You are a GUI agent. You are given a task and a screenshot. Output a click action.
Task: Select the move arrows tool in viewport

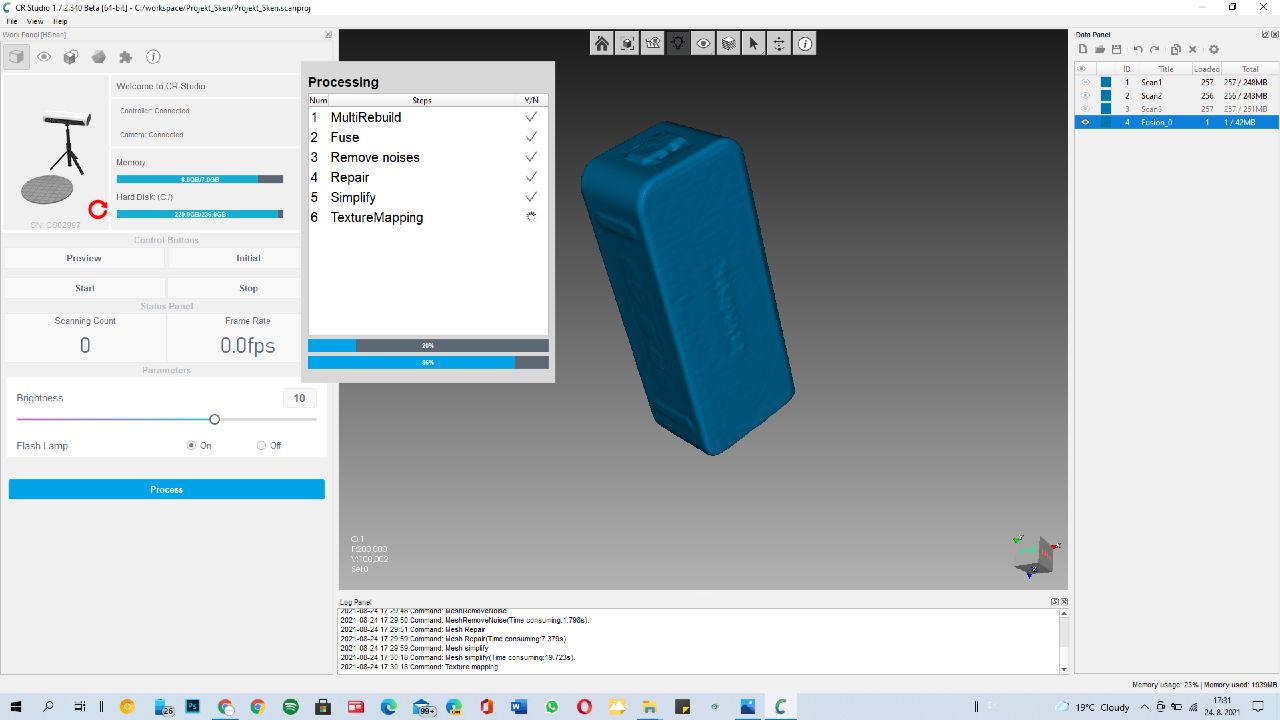780,43
